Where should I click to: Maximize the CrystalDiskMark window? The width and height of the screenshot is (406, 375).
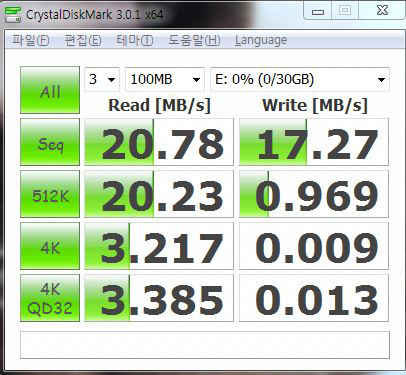(x=345, y=11)
